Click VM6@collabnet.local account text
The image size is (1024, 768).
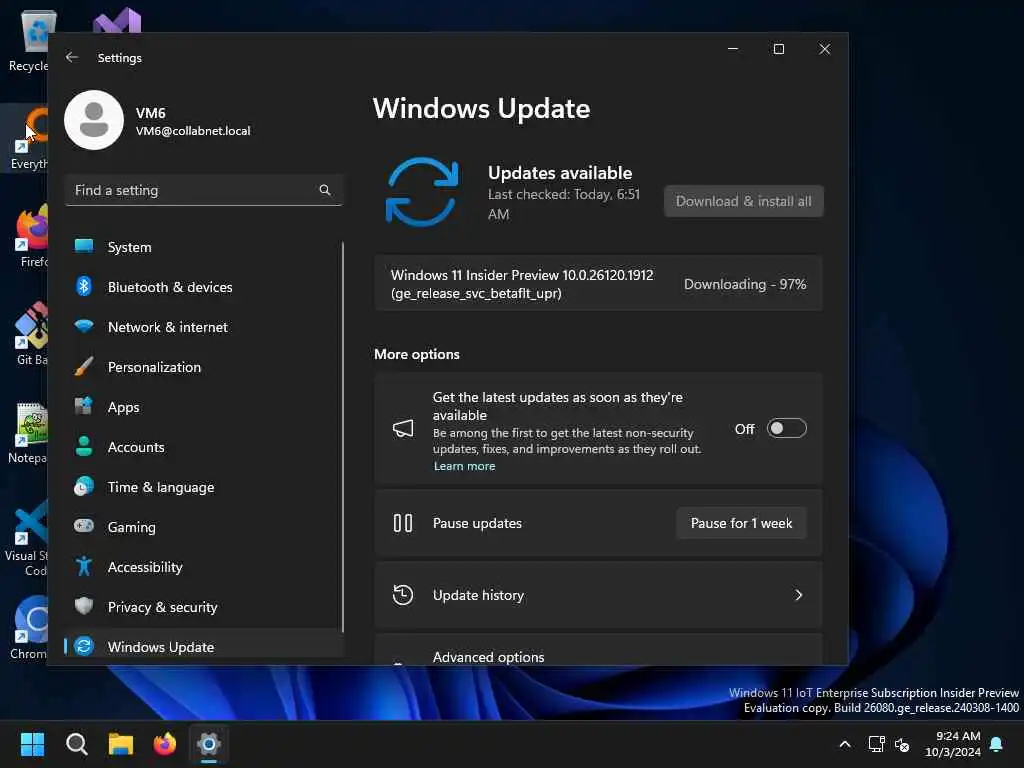[x=193, y=131]
